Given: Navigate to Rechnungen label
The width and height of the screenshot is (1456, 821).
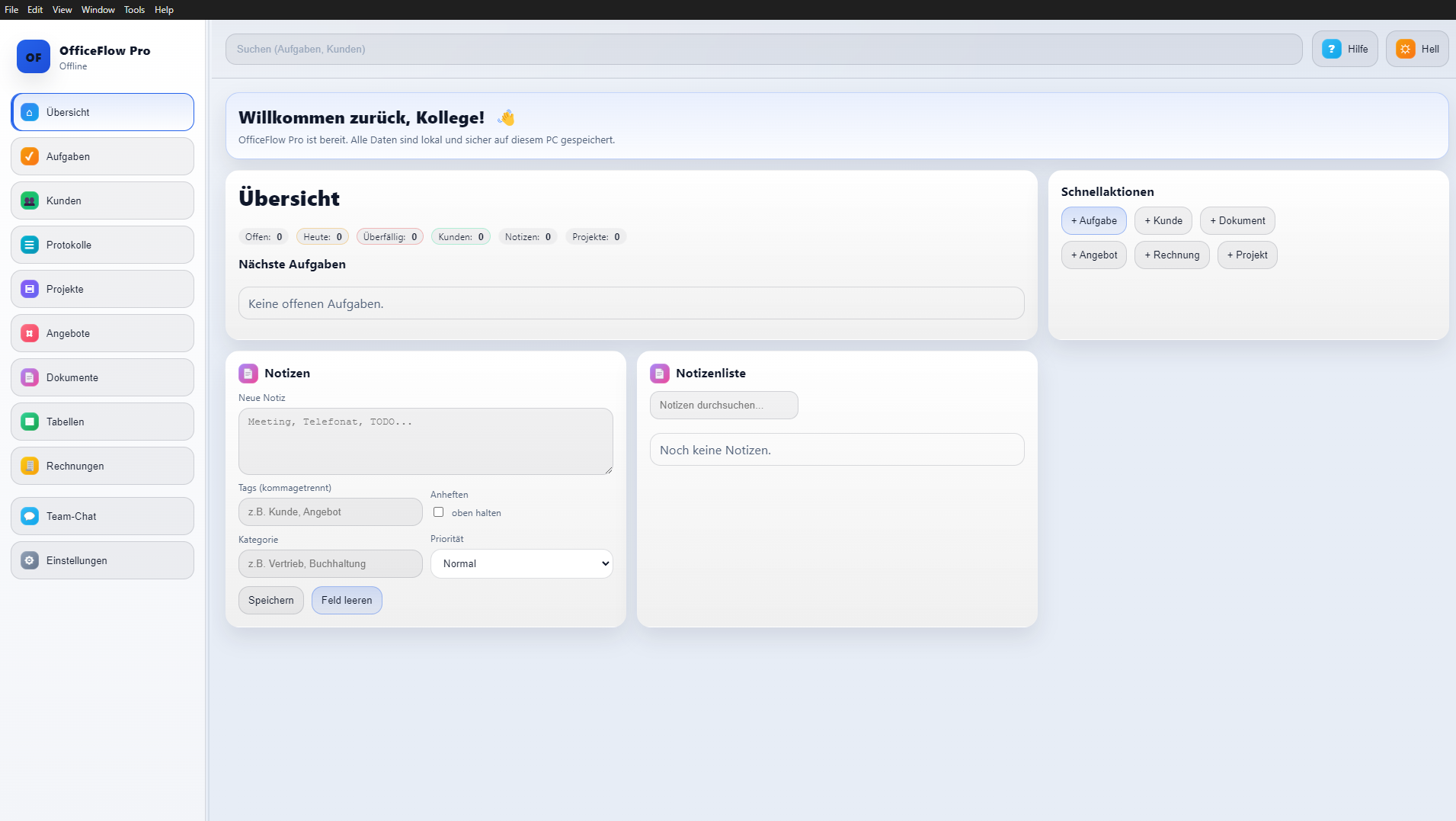Looking at the screenshot, I should click(x=75, y=466).
